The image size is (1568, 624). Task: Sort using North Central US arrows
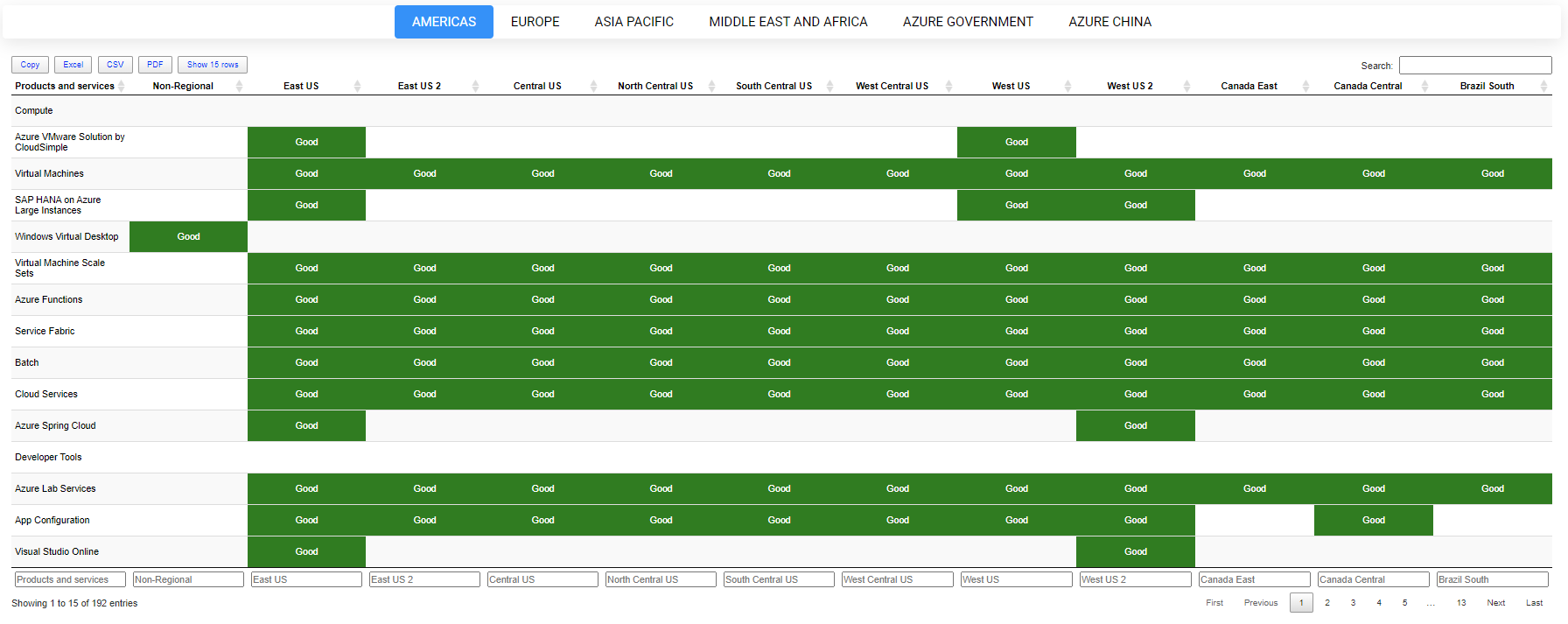(711, 86)
